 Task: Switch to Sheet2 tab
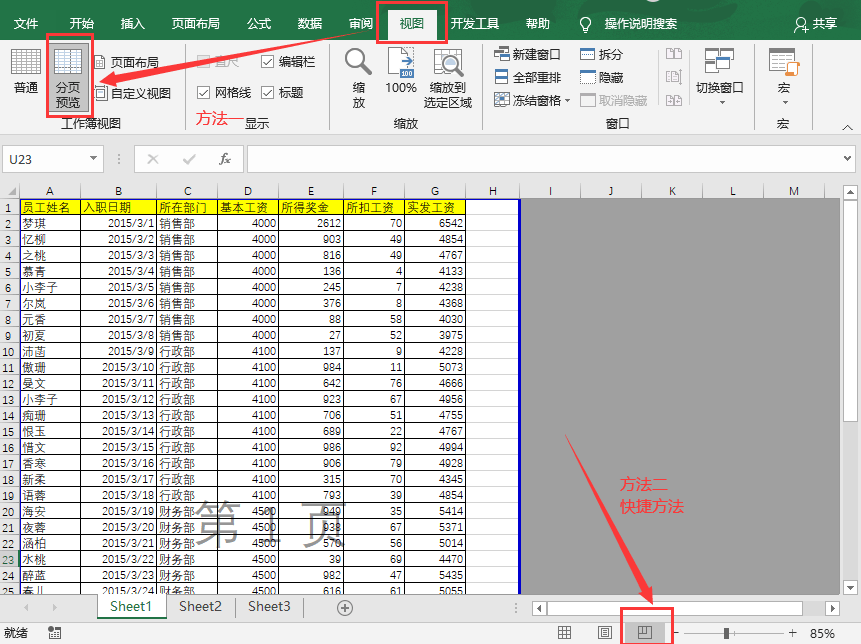coord(200,607)
